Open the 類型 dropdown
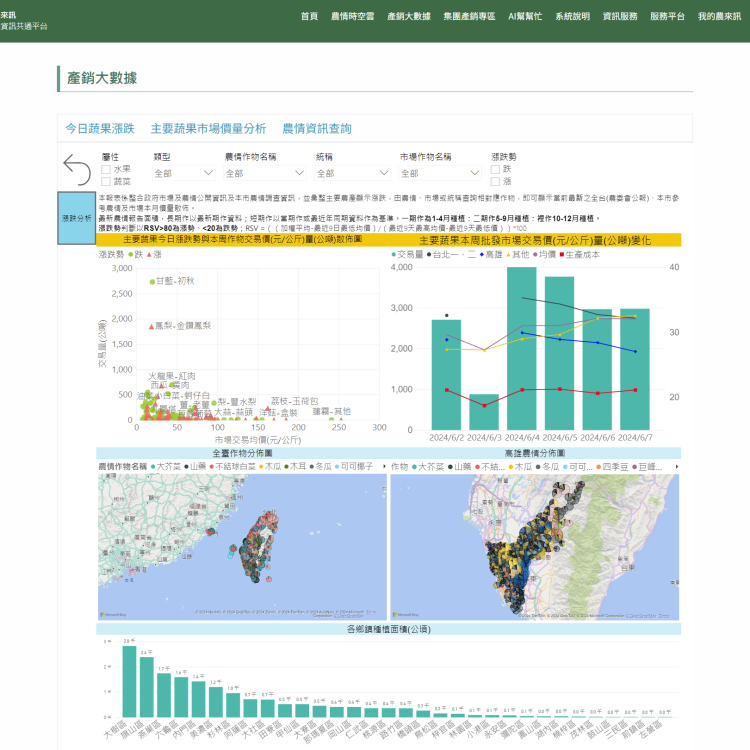This screenshot has width=750, height=750. (x=184, y=173)
